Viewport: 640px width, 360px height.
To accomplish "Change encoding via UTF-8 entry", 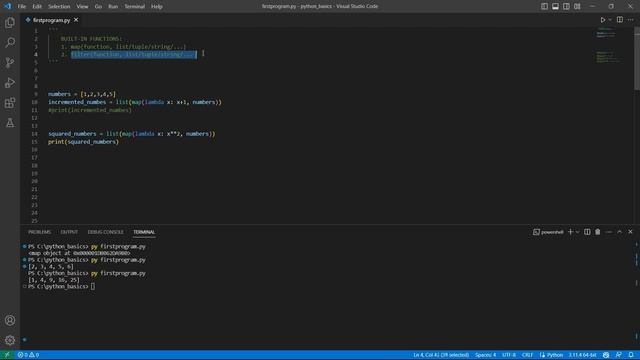I will (509, 355).
